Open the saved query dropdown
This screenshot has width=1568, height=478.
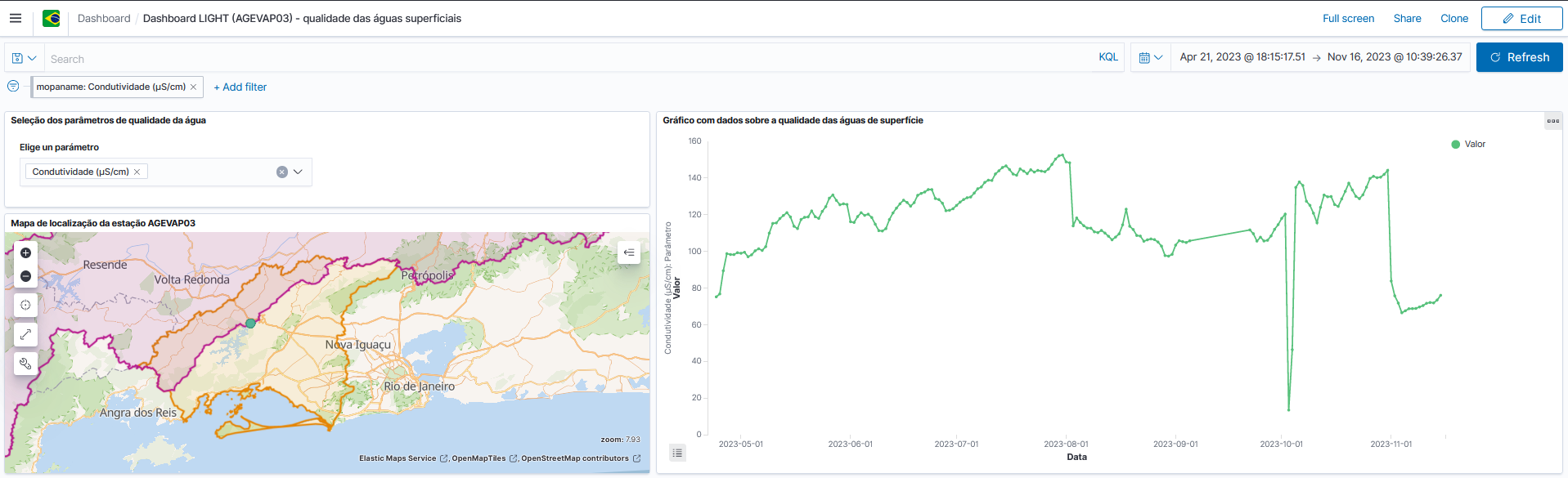point(25,58)
